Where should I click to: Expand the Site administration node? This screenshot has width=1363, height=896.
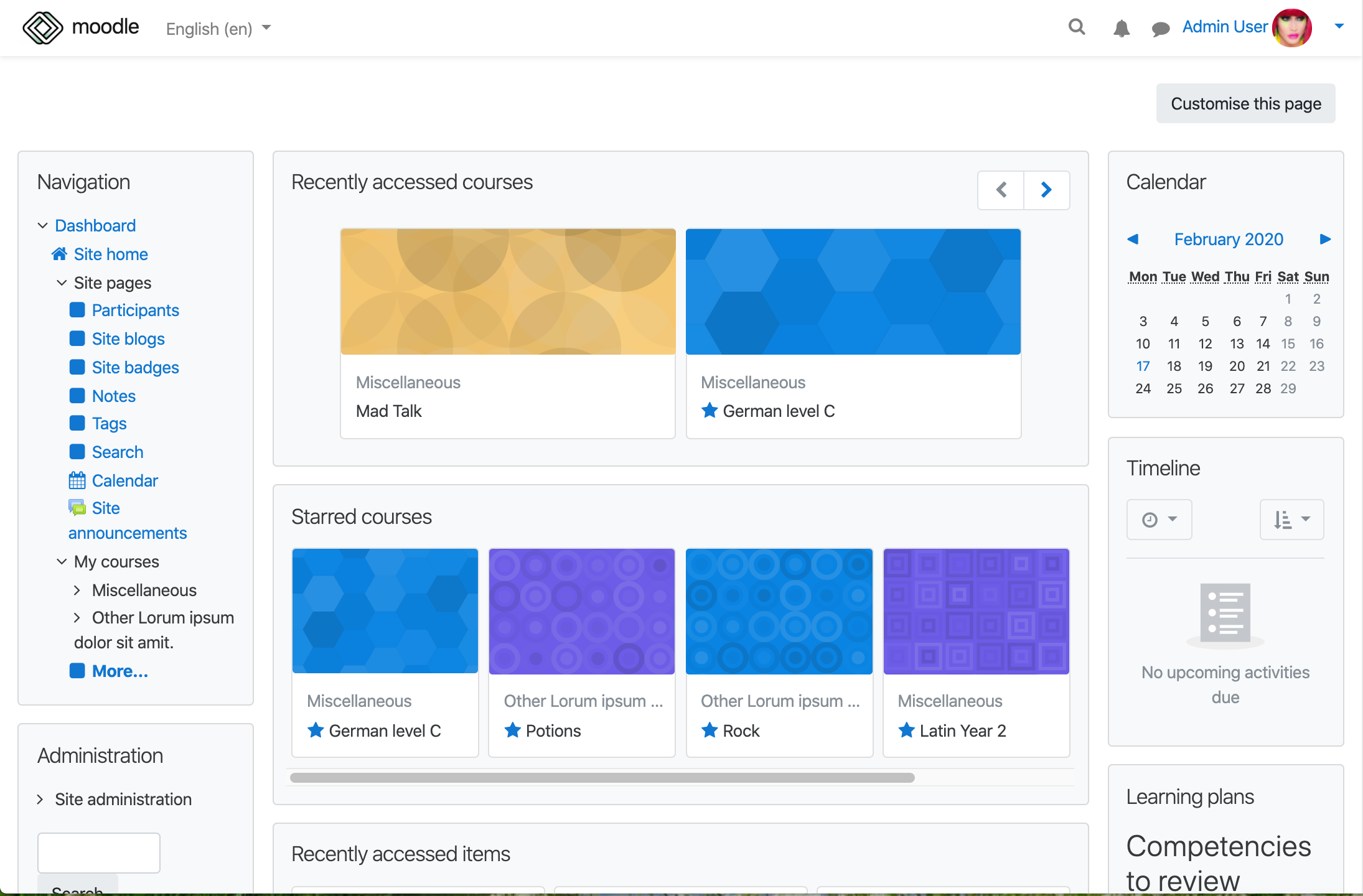click(40, 799)
